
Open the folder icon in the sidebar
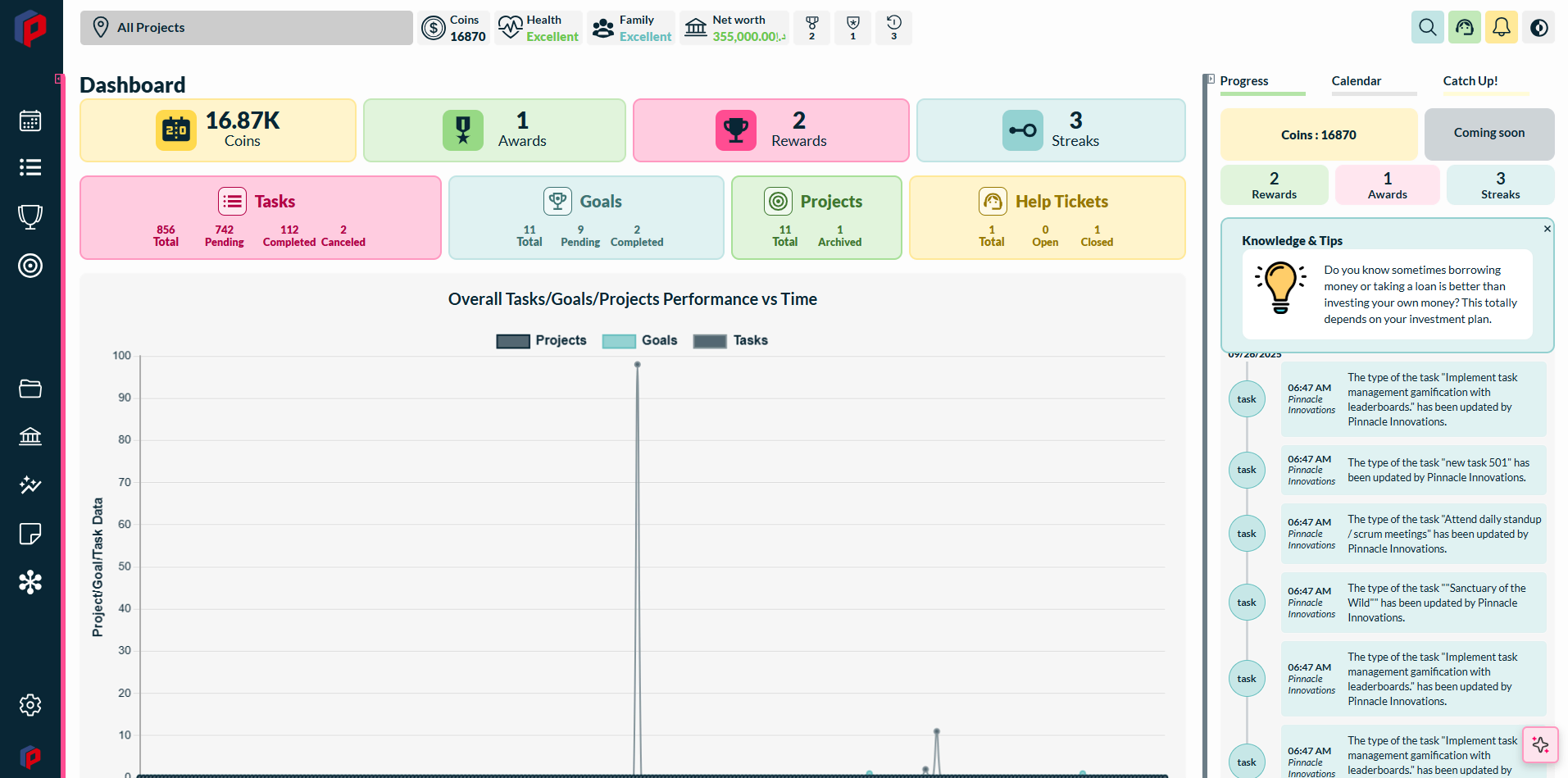tap(30, 389)
